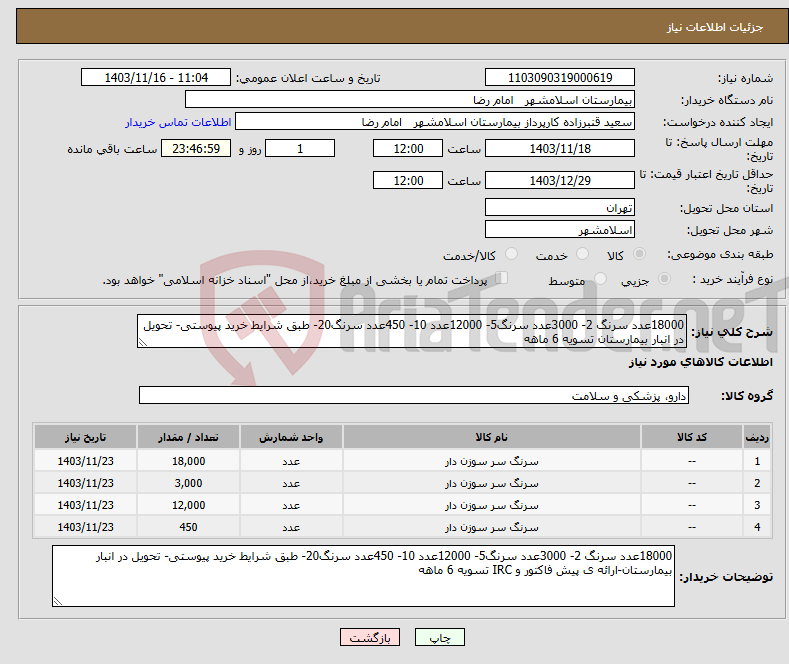
Task: Click the شماره نیاز field 1103090319000619
Action: [x=560, y=77]
